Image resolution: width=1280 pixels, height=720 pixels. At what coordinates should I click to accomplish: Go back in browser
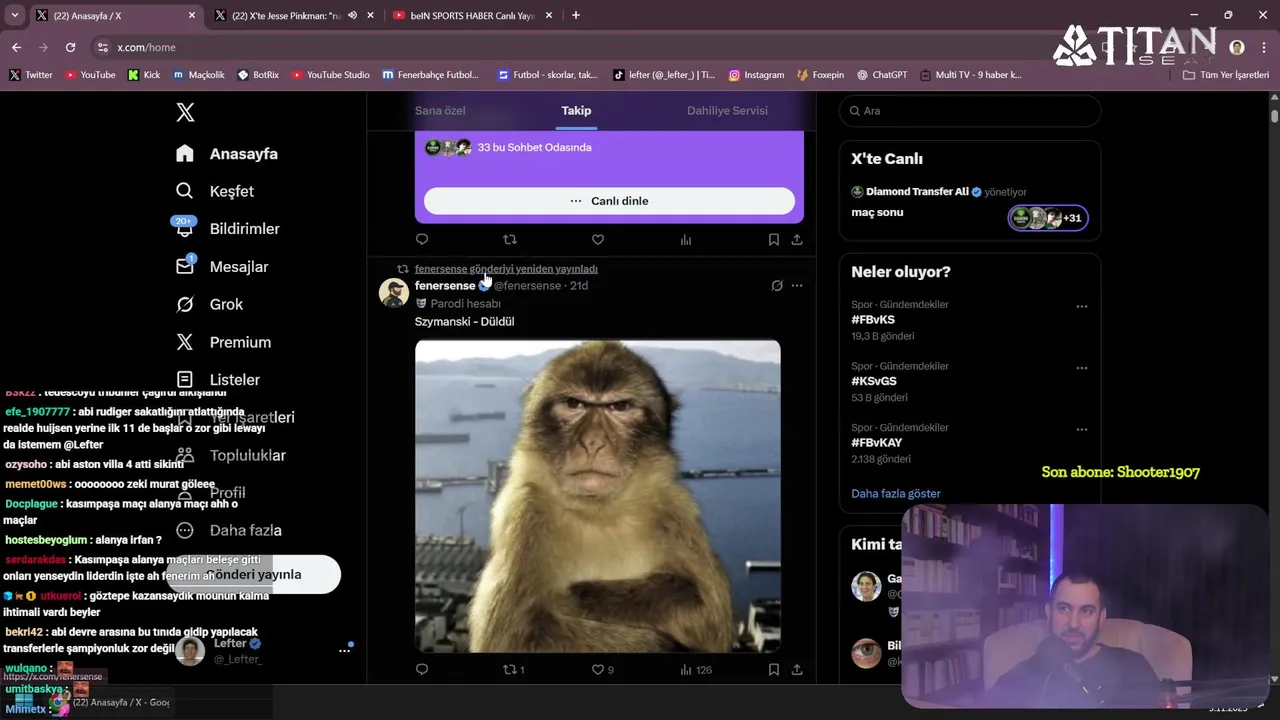point(17,47)
